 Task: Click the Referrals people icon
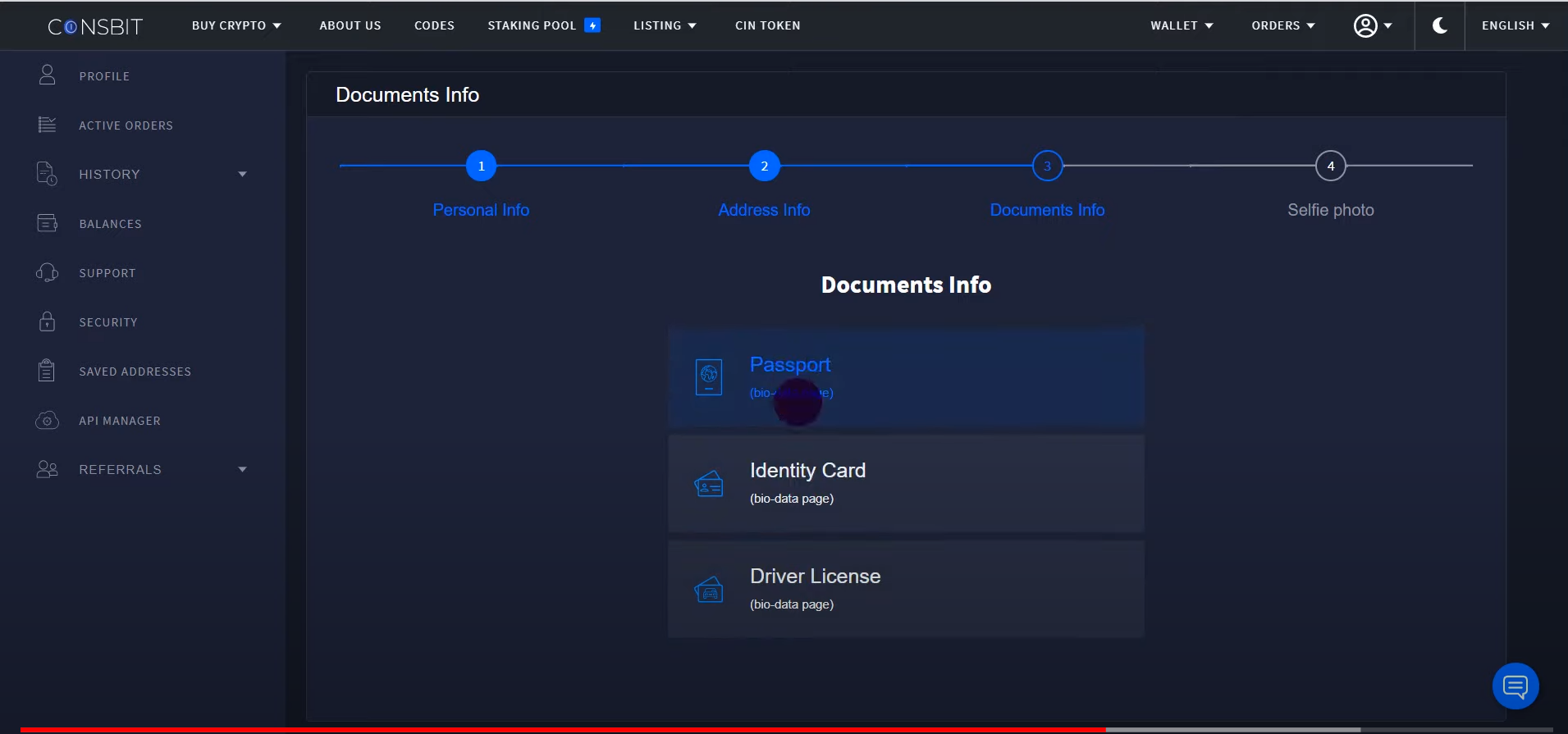tap(48, 469)
